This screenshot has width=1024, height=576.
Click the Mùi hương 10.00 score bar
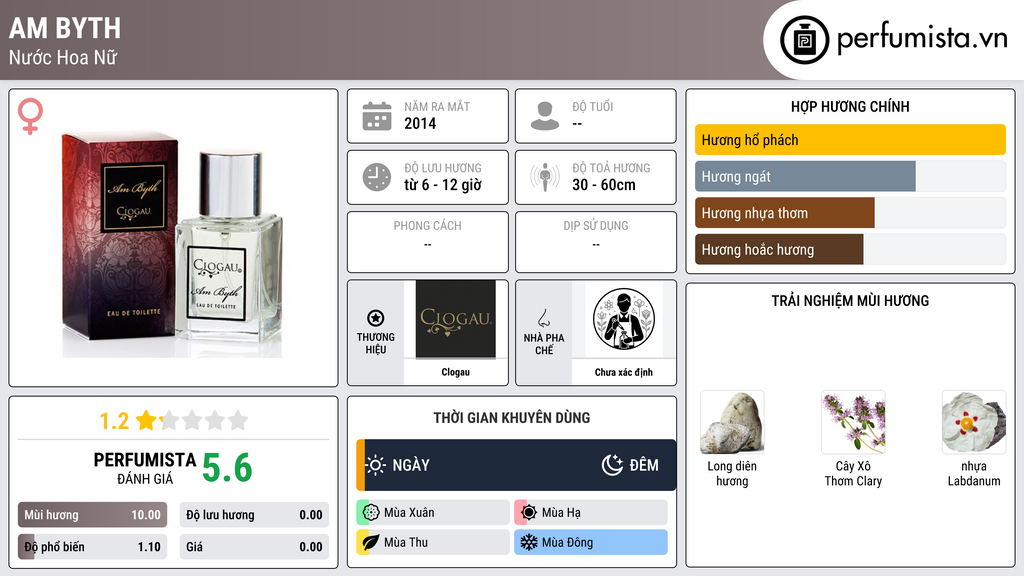[92, 515]
